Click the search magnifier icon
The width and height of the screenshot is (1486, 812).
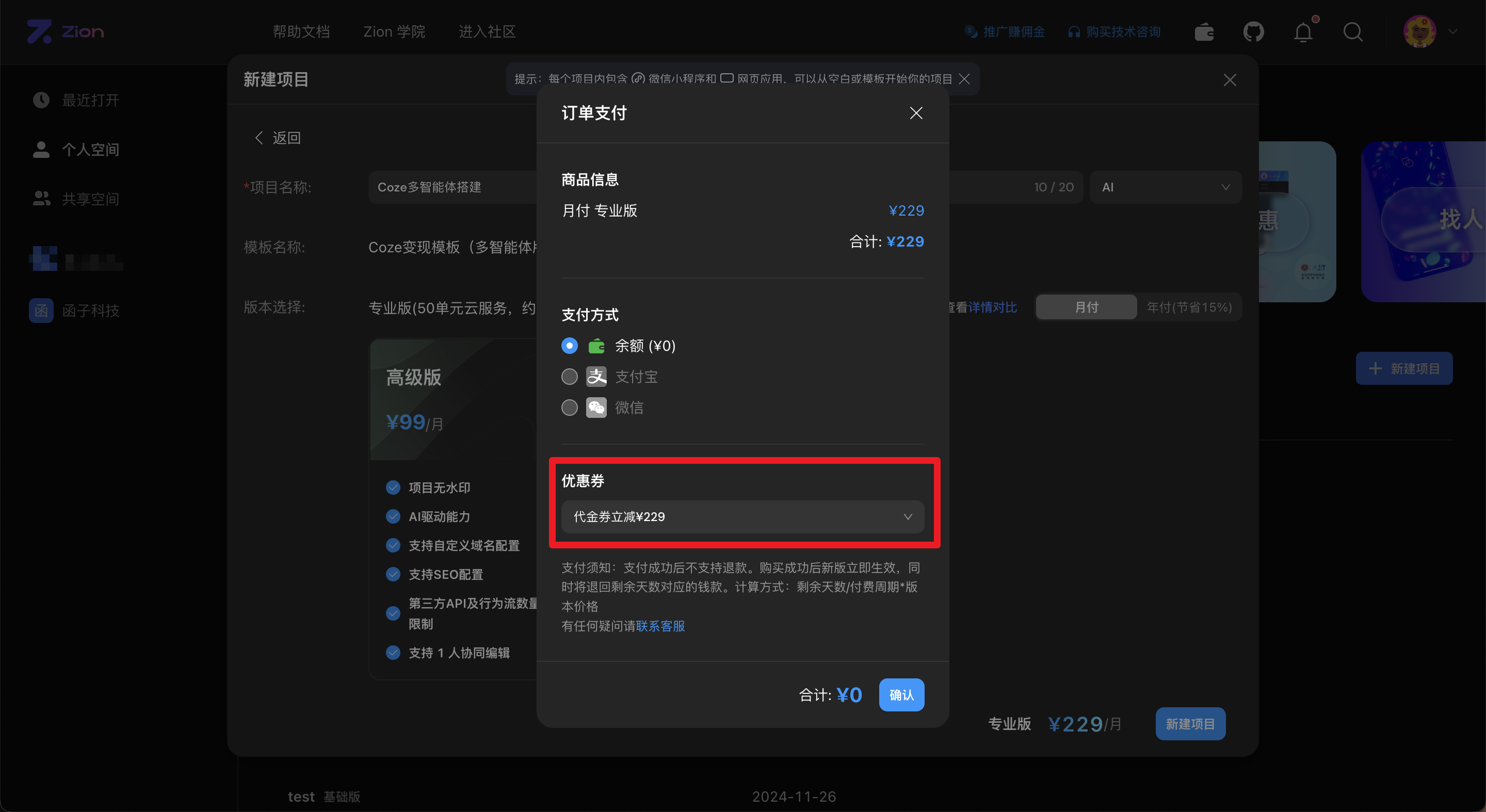coord(1353,33)
